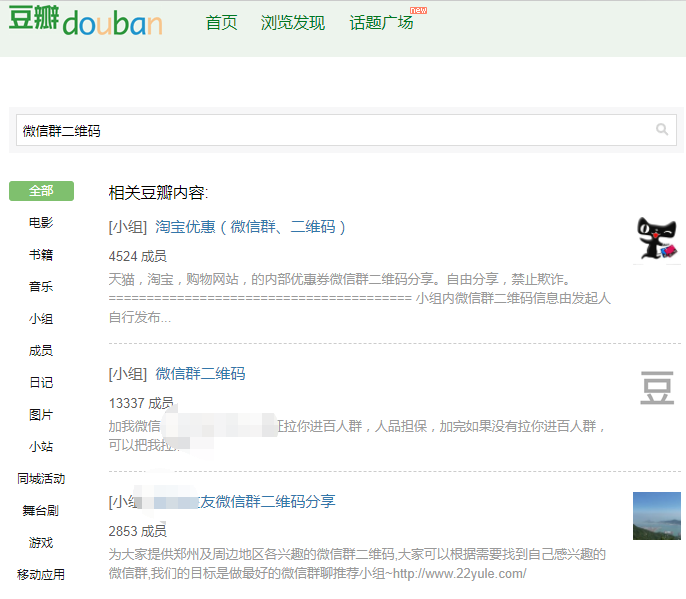Image resolution: width=686 pixels, height=599 pixels.
Task: Open the landscape photo group thumbnail
Action: point(656,515)
